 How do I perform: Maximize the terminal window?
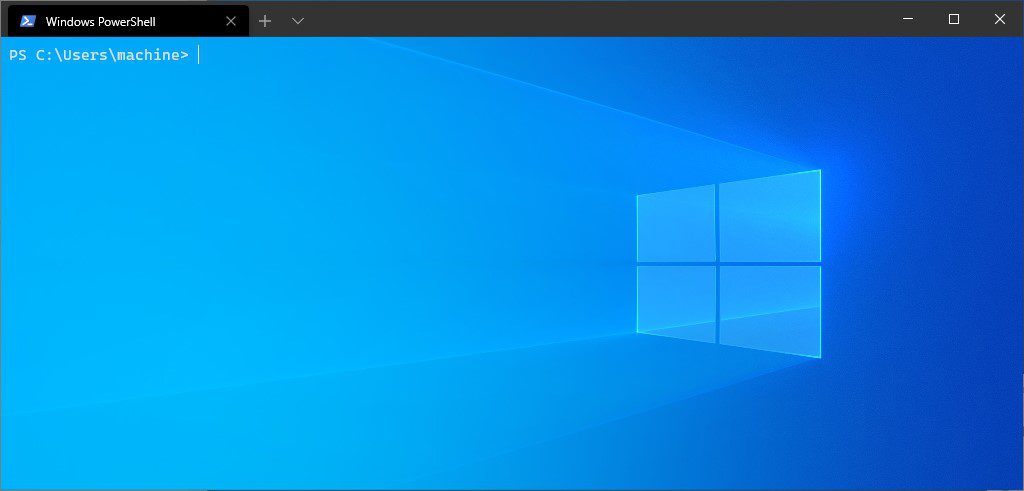coord(953,19)
